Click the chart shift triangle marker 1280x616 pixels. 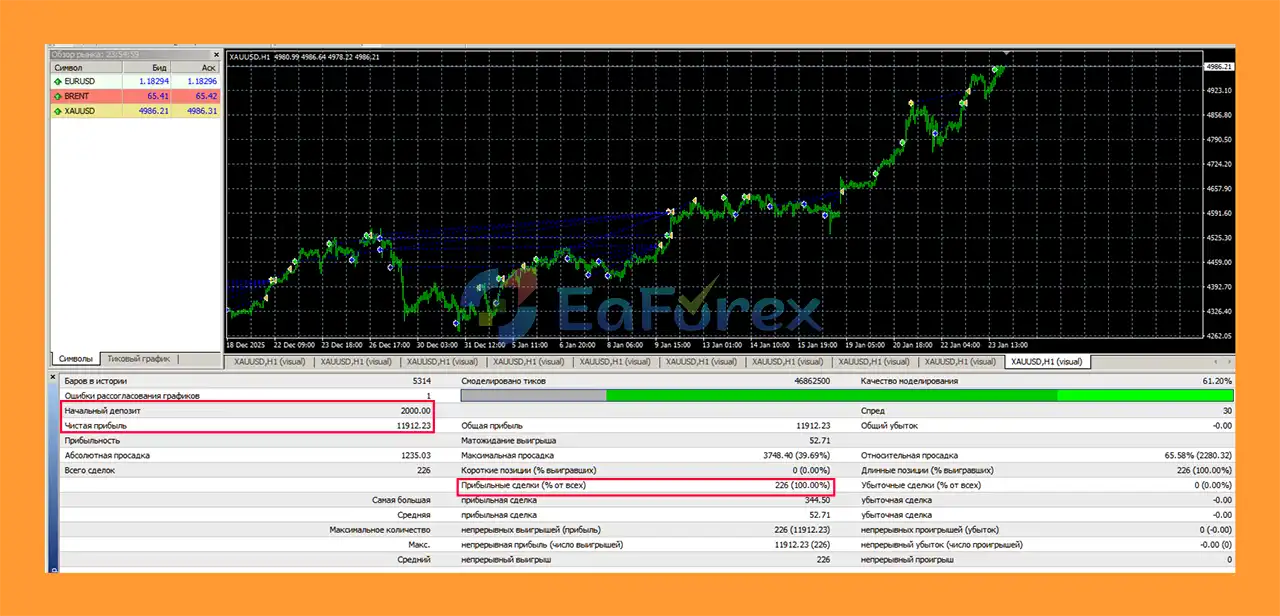point(1006,52)
